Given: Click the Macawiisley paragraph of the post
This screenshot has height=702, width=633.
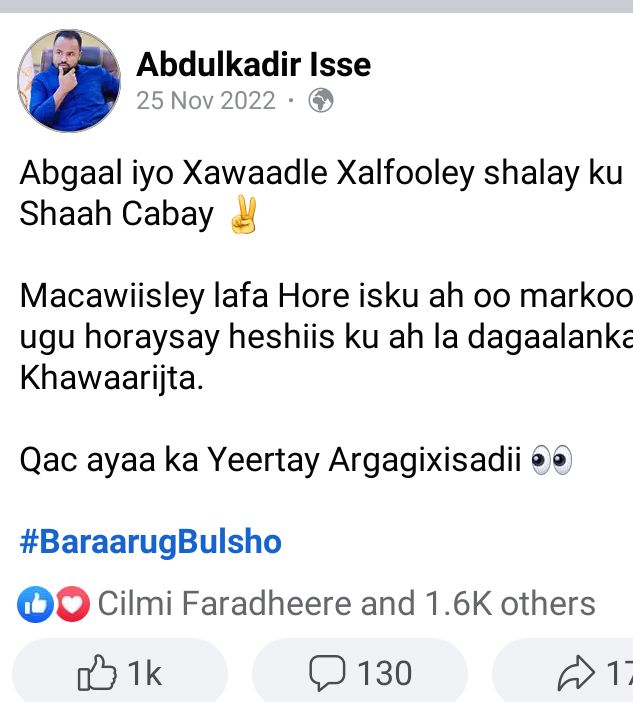Looking at the screenshot, I should tap(326, 337).
